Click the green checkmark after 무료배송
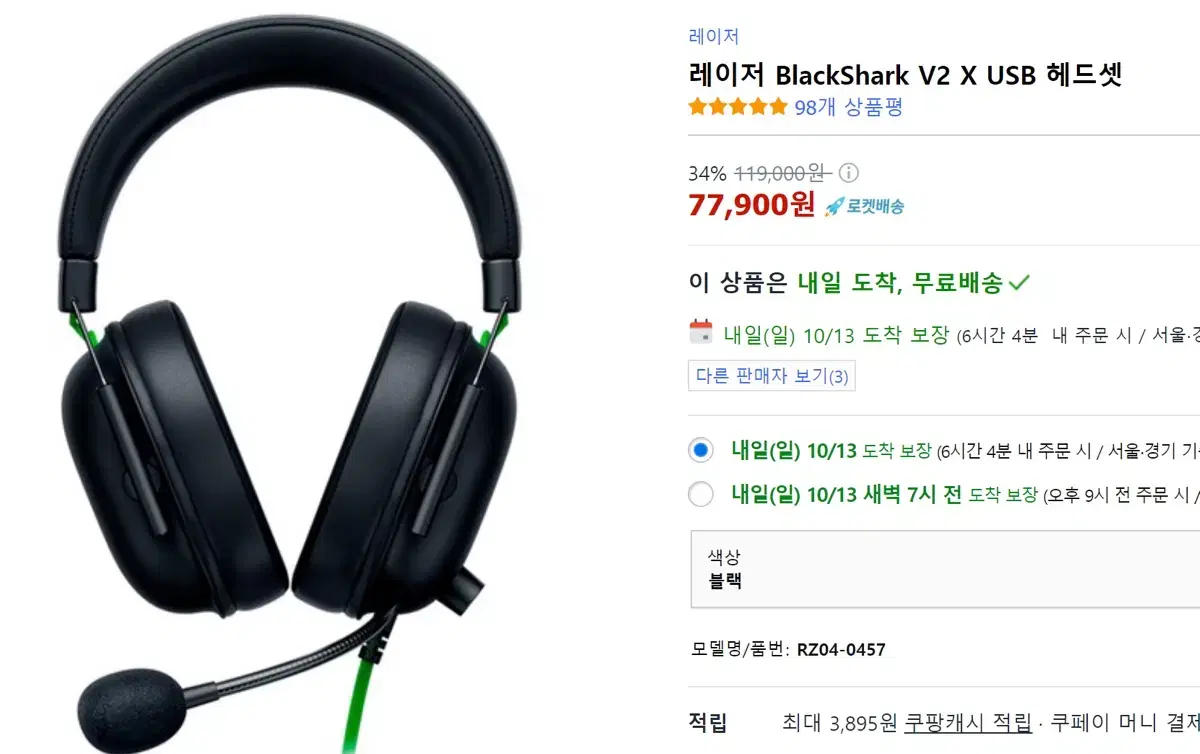Screen dimensions: 1200x754 tap(1019, 283)
